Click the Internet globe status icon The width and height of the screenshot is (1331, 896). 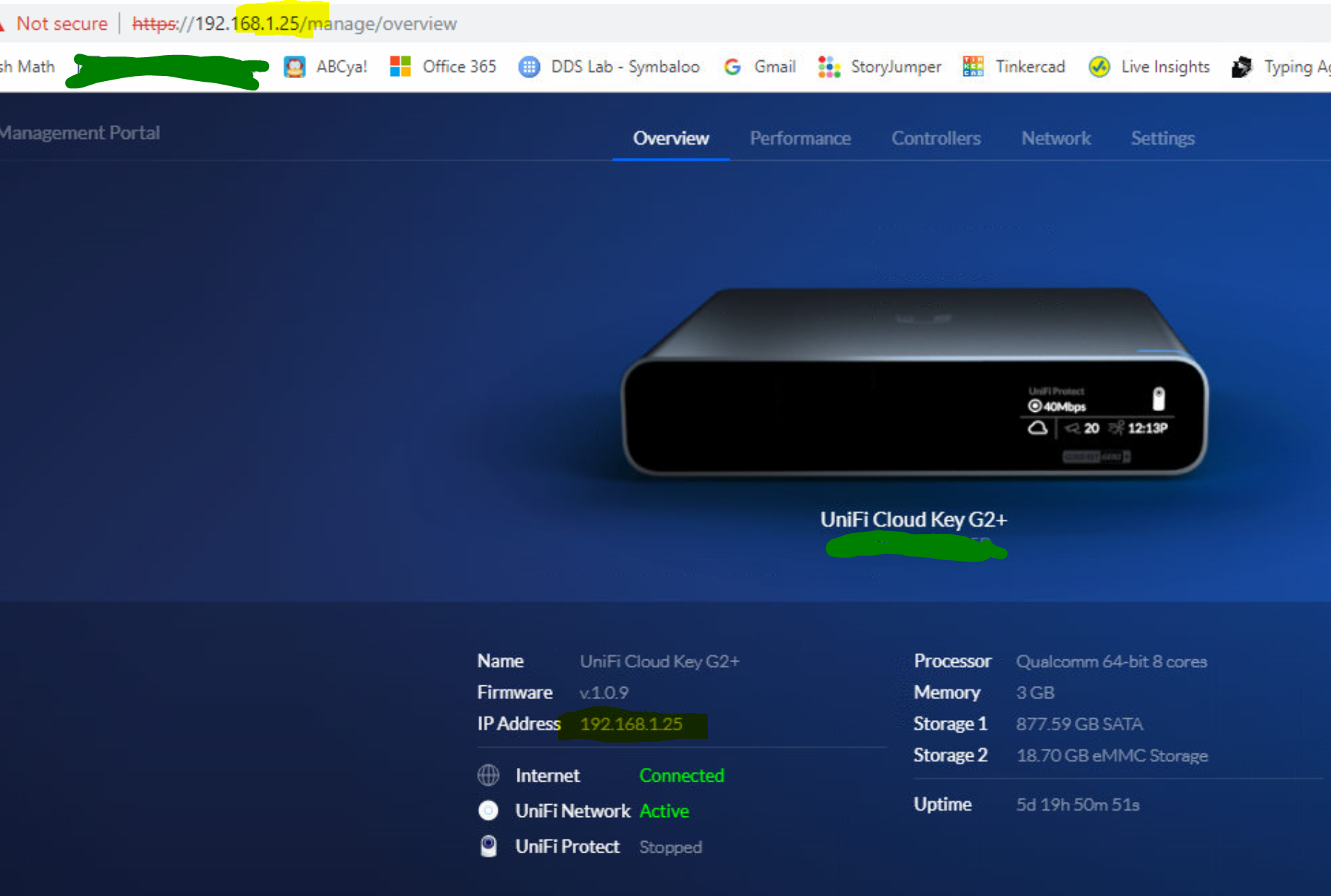pos(489,775)
